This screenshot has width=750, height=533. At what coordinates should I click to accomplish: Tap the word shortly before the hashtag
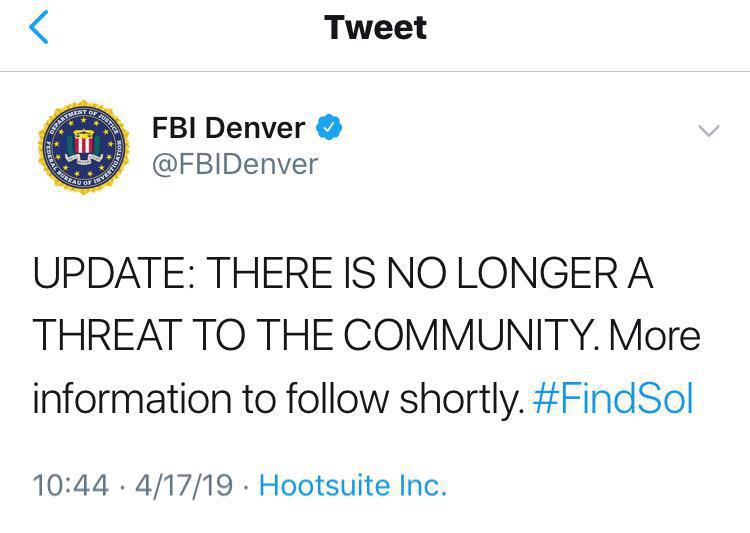tap(462, 400)
